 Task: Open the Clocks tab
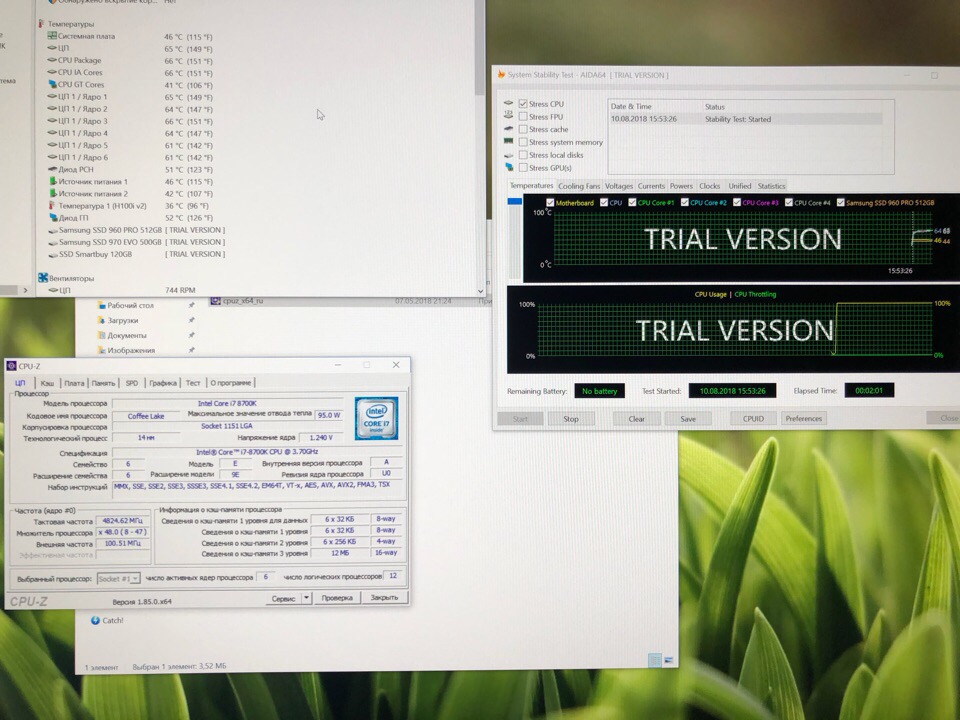pyautogui.click(x=709, y=186)
